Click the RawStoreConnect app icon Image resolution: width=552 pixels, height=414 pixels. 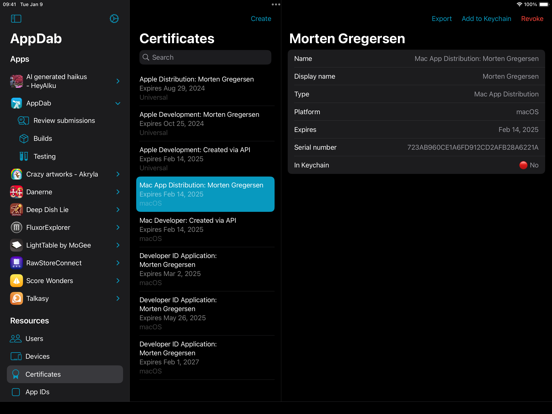click(x=17, y=263)
